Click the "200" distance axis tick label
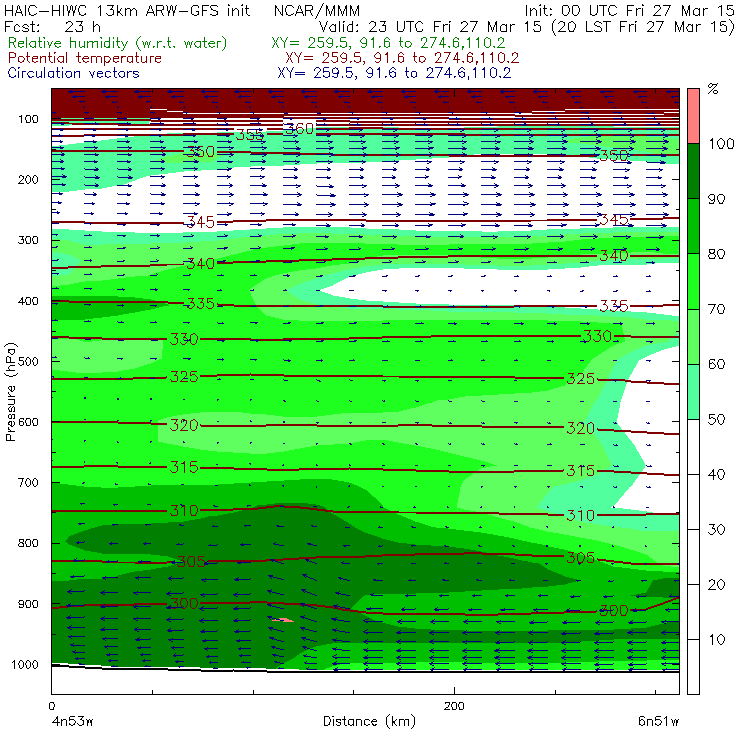 coord(454,706)
